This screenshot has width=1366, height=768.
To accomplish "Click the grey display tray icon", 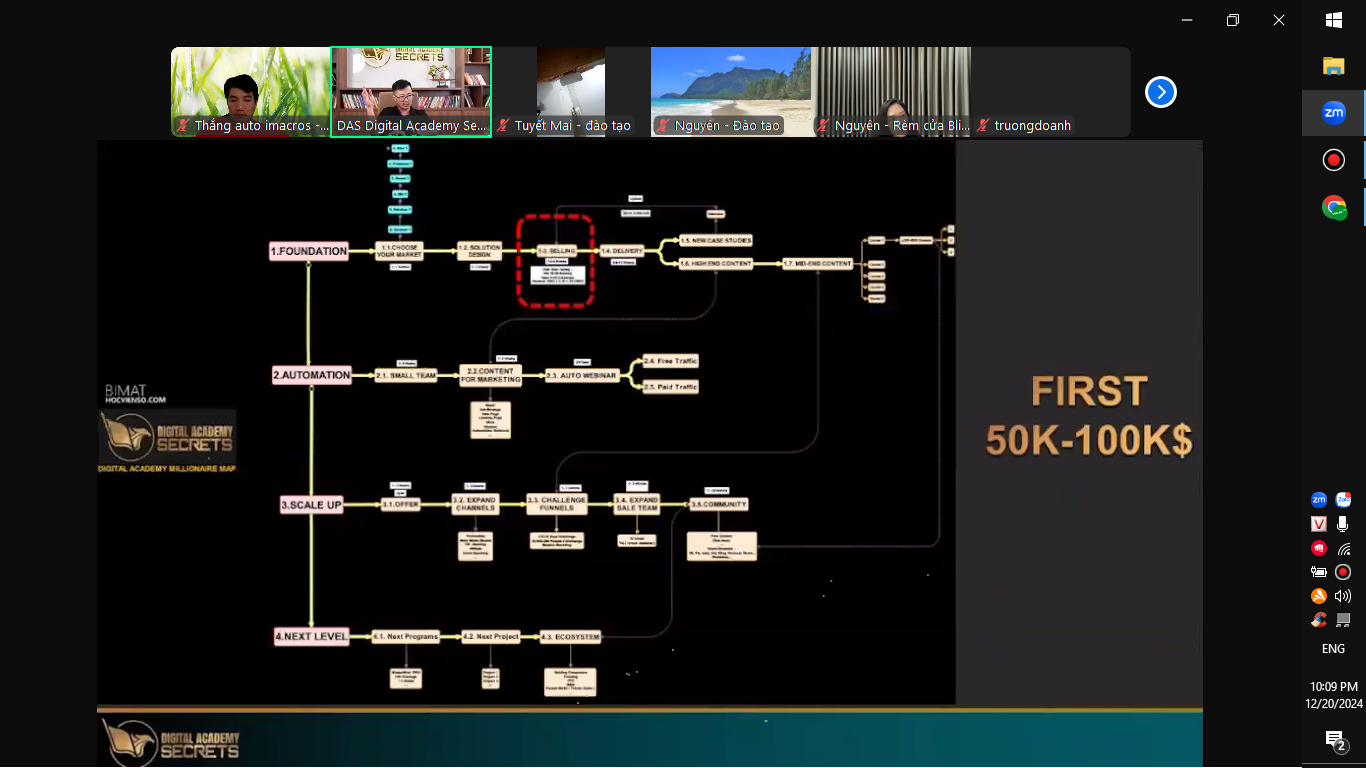I will pos(1343,620).
